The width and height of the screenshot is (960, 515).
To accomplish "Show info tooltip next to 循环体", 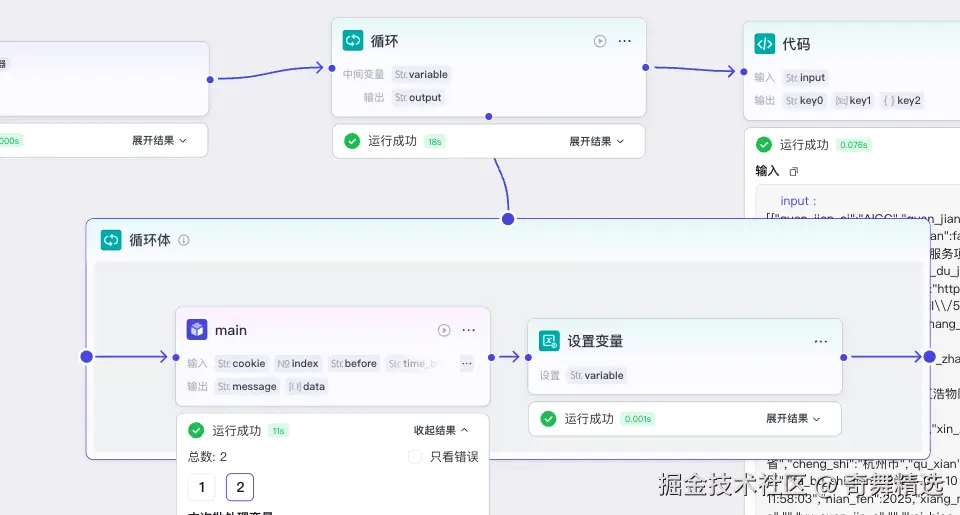I will pyautogui.click(x=184, y=240).
